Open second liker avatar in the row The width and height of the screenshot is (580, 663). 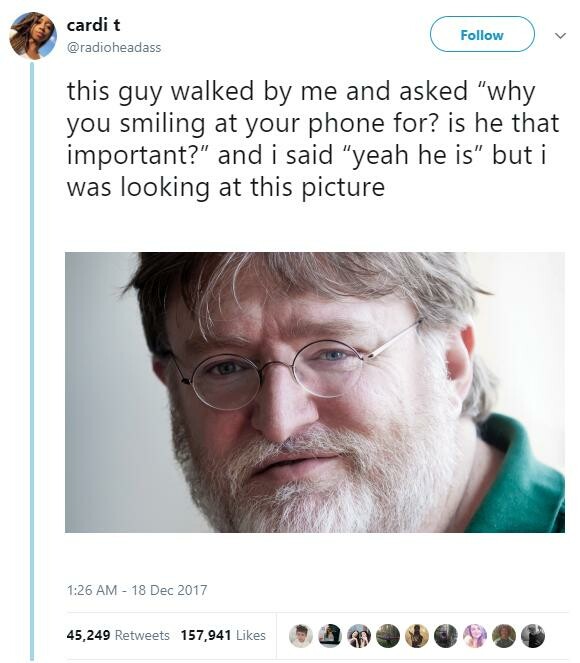(330, 636)
